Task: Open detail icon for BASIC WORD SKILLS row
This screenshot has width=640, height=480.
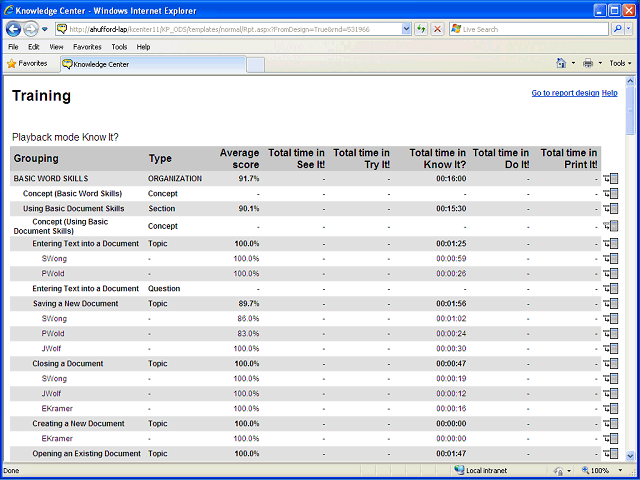Action: click(611, 179)
